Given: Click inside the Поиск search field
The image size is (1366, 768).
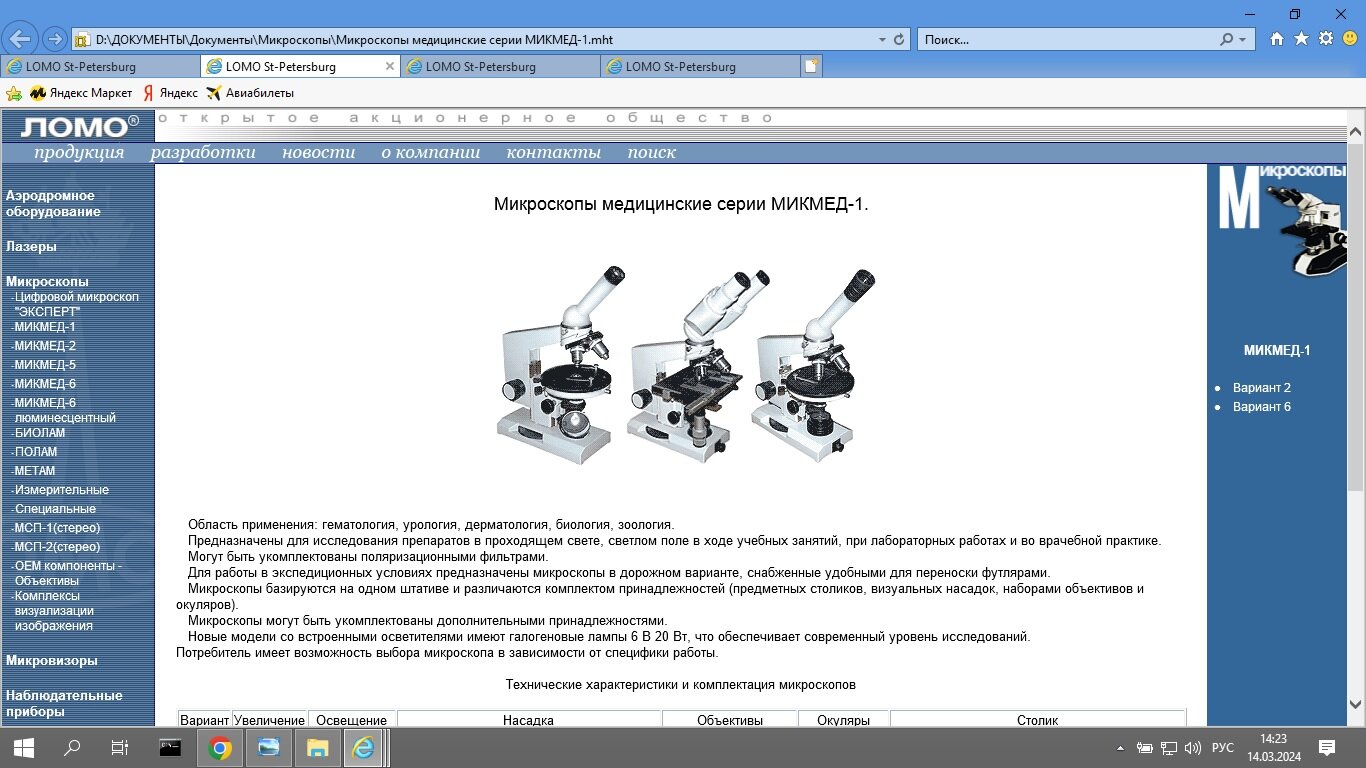Looking at the screenshot, I should coord(1068,40).
